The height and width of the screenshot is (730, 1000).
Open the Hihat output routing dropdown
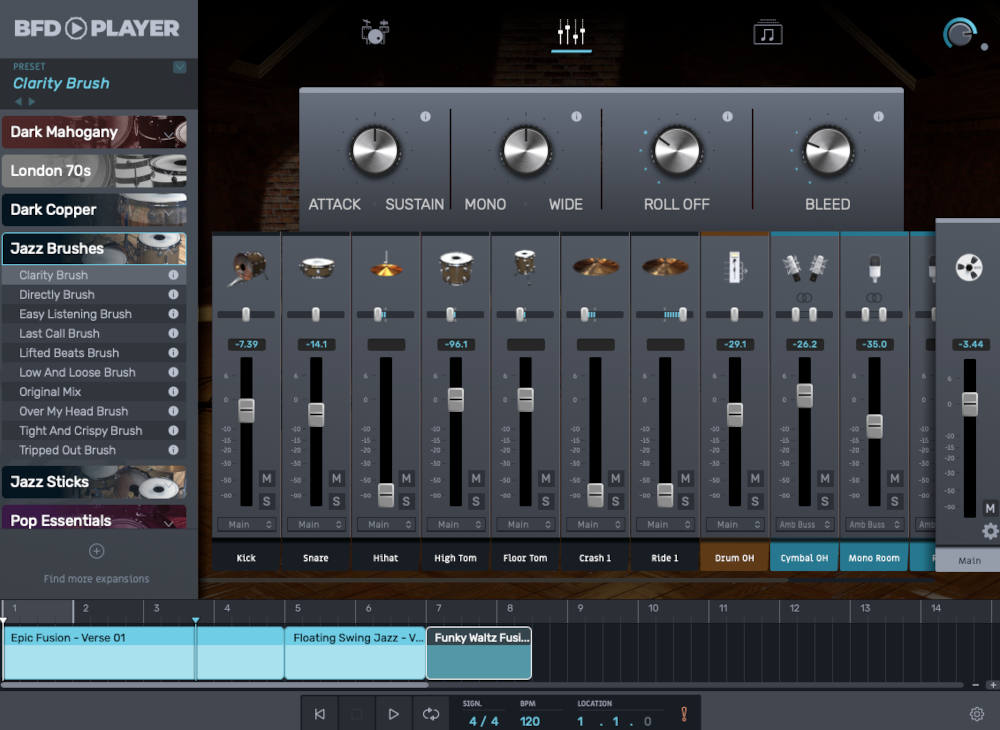tap(385, 524)
